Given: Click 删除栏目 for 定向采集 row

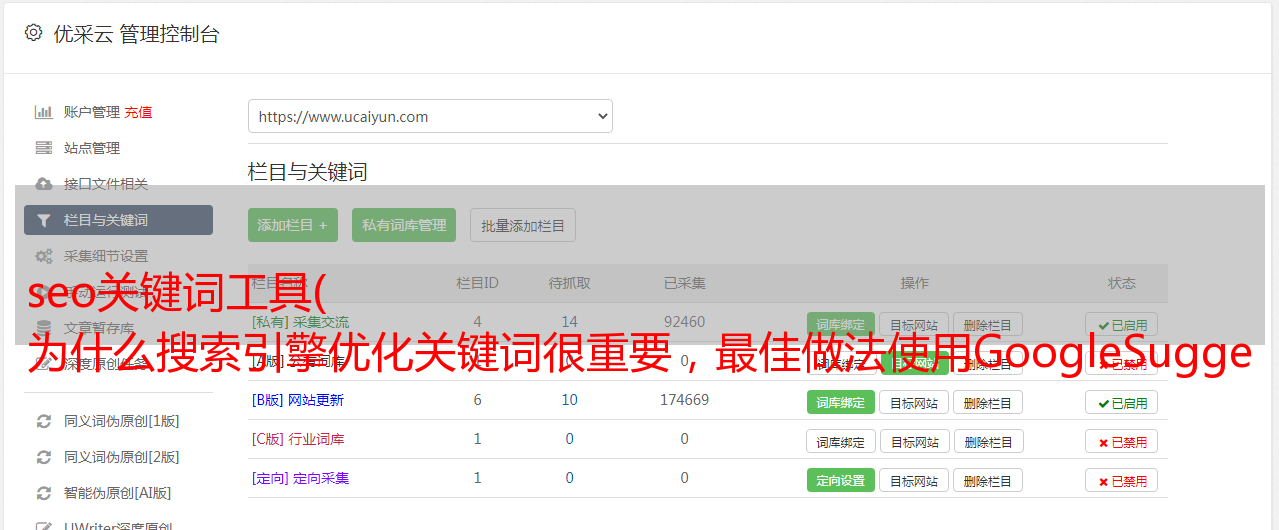Looking at the screenshot, I should tap(988, 480).
